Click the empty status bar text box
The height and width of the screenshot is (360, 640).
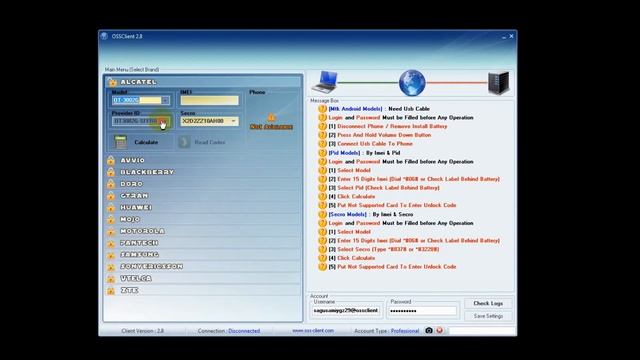click(x=482, y=331)
